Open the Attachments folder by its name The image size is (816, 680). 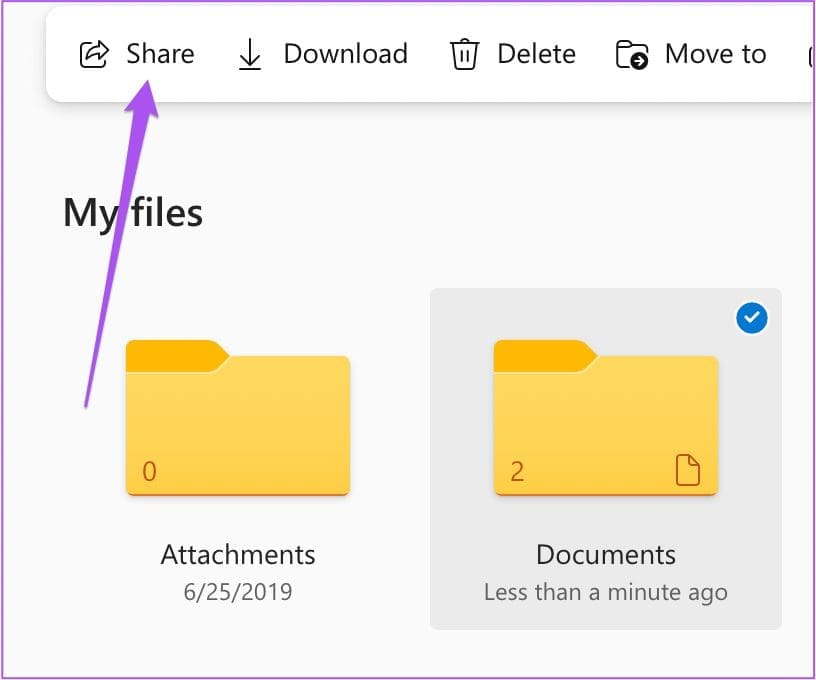coord(237,554)
